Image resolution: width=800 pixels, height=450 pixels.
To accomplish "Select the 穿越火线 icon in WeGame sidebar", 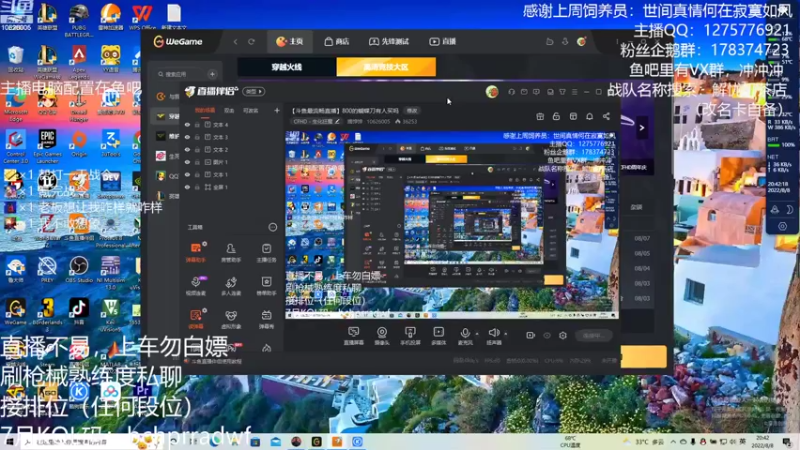I will tap(161, 116).
